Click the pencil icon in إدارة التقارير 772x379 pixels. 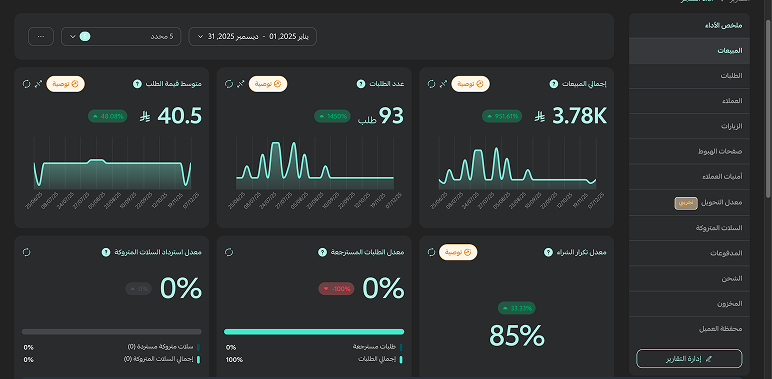pos(708,359)
